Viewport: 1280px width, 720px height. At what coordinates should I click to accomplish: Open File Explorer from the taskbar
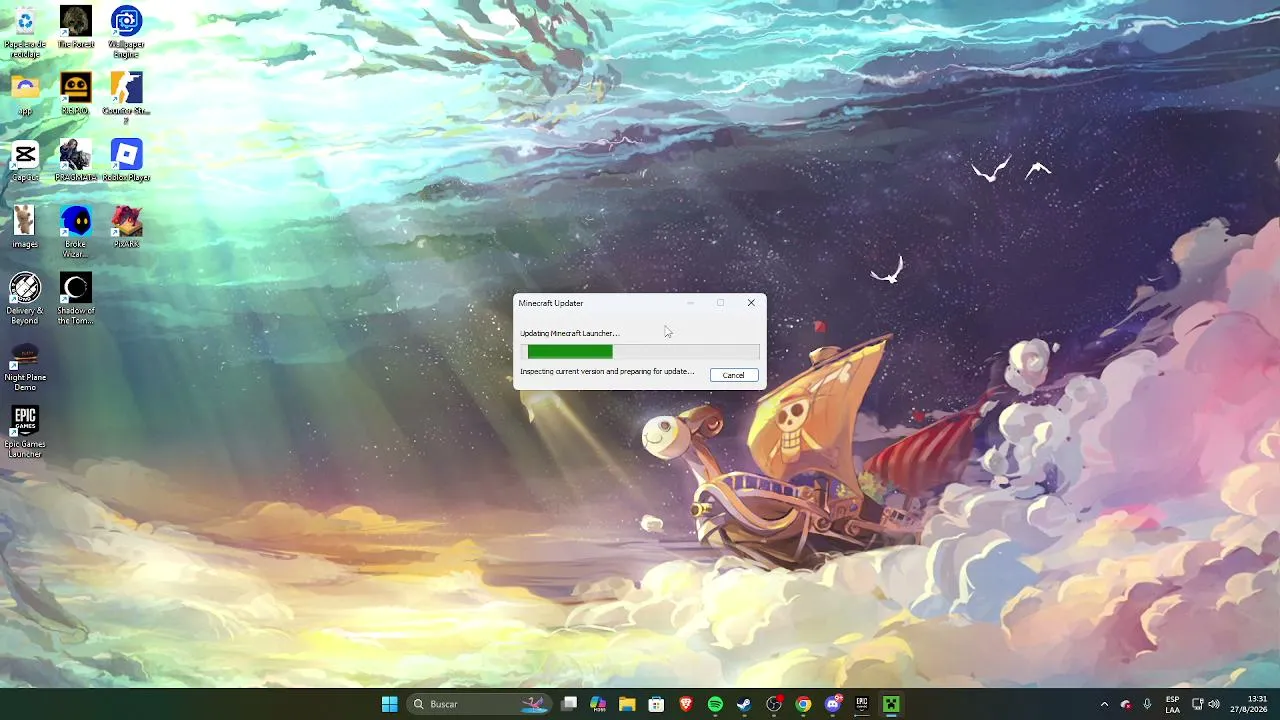point(627,704)
